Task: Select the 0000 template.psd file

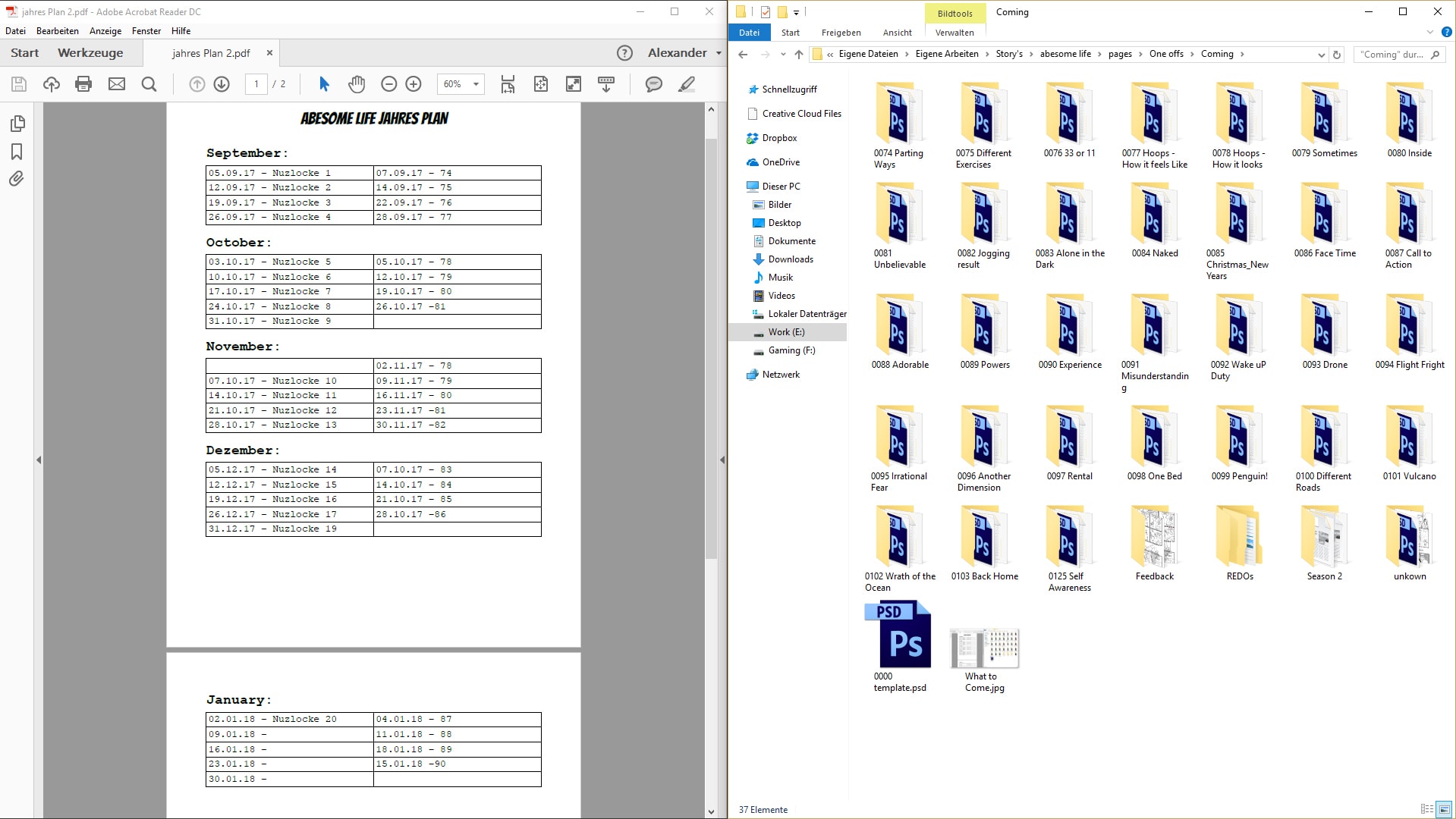Action: (899, 647)
